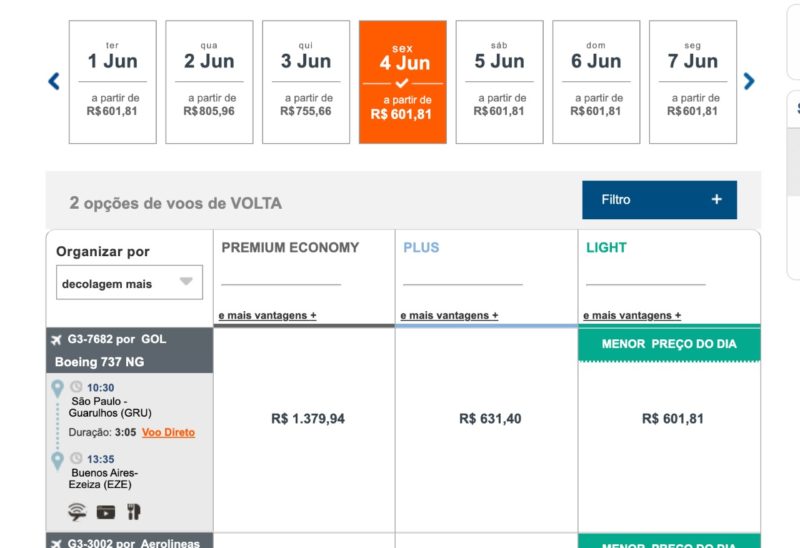Go to next dates with right arrow

point(749,81)
